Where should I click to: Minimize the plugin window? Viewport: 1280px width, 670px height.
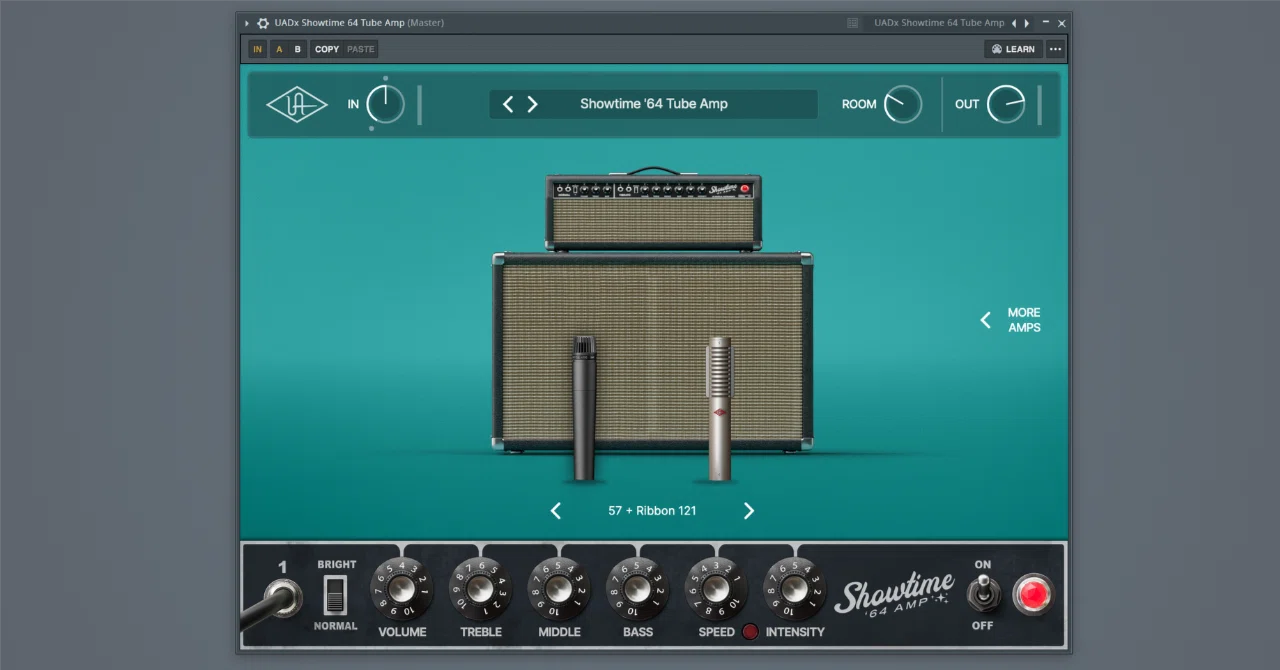[1046, 23]
